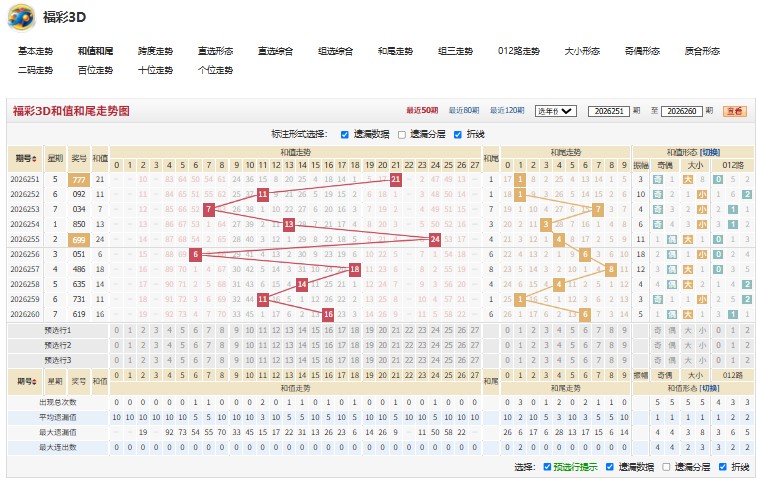Open 百位走势 menu item
The width and height of the screenshot is (758, 479).
point(95,70)
